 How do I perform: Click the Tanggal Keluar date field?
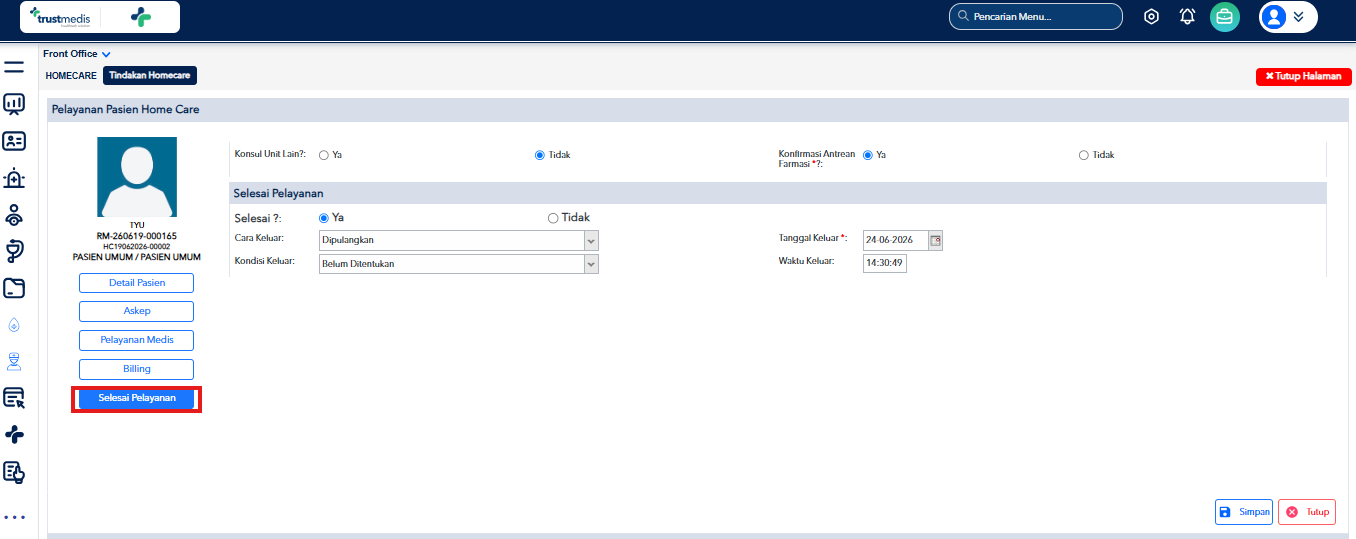pyautogui.click(x=895, y=240)
